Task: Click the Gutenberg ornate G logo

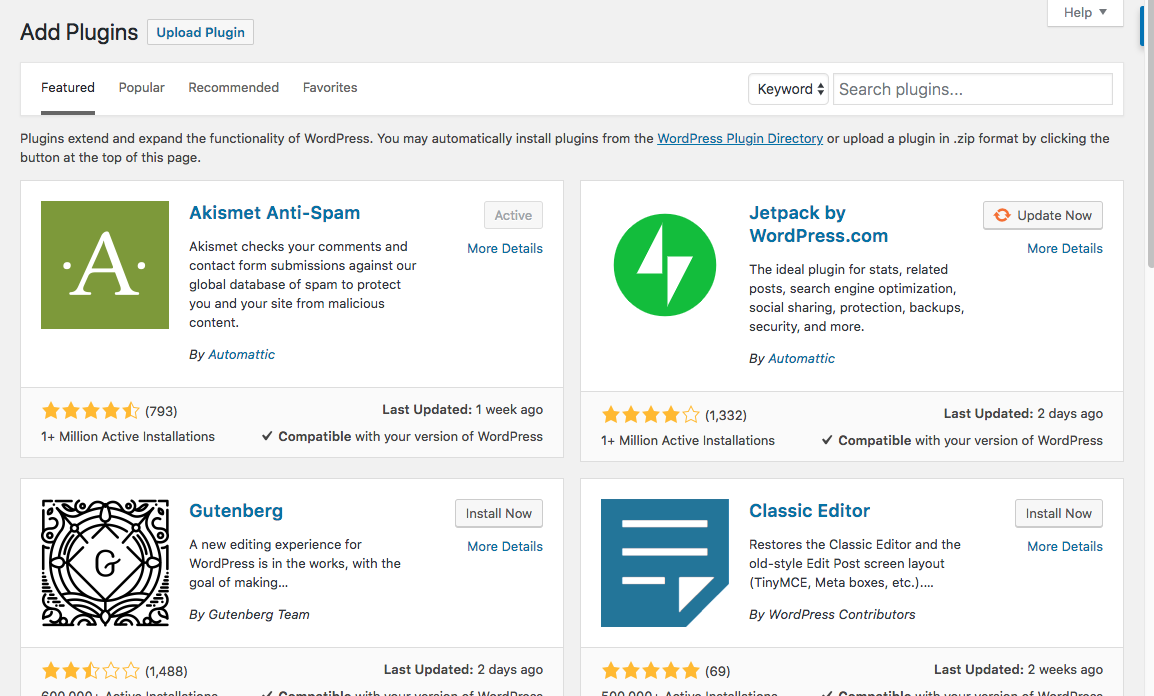Action: 105,563
